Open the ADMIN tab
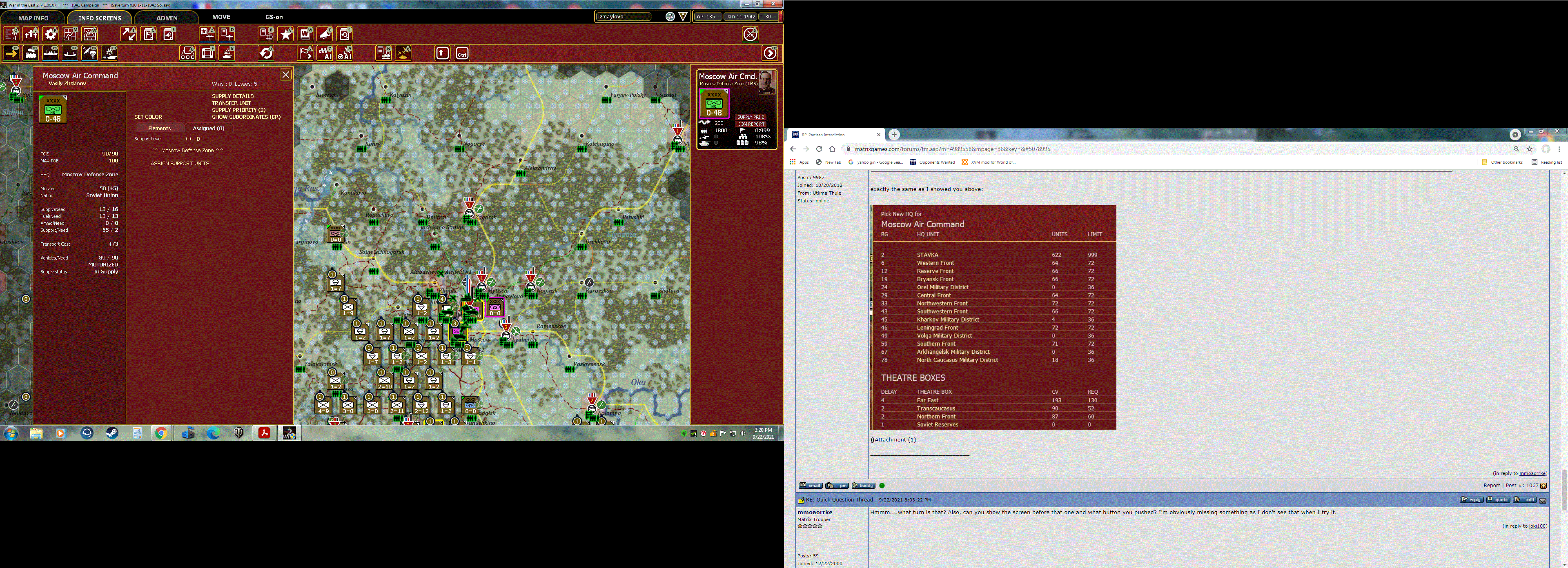The width and height of the screenshot is (1568, 568). [x=167, y=18]
